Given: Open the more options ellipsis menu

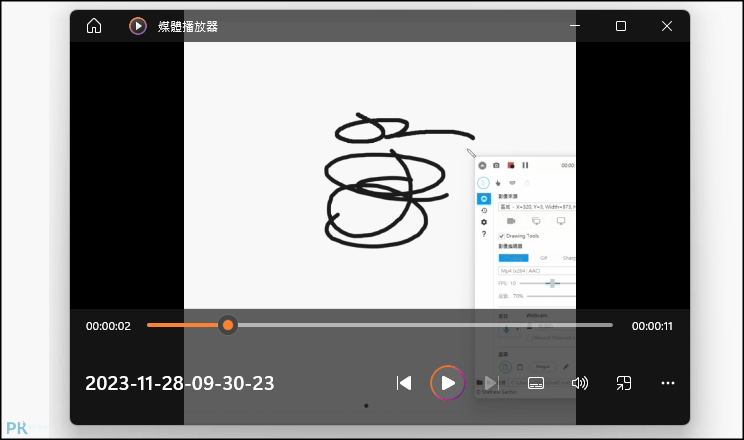Looking at the screenshot, I should point(668,383).
